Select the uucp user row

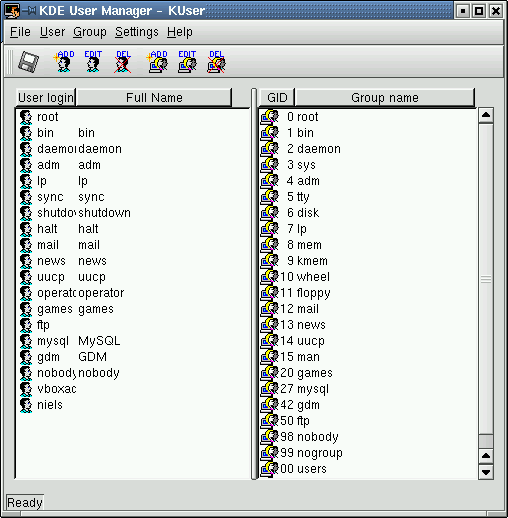(x=133, y=277)
